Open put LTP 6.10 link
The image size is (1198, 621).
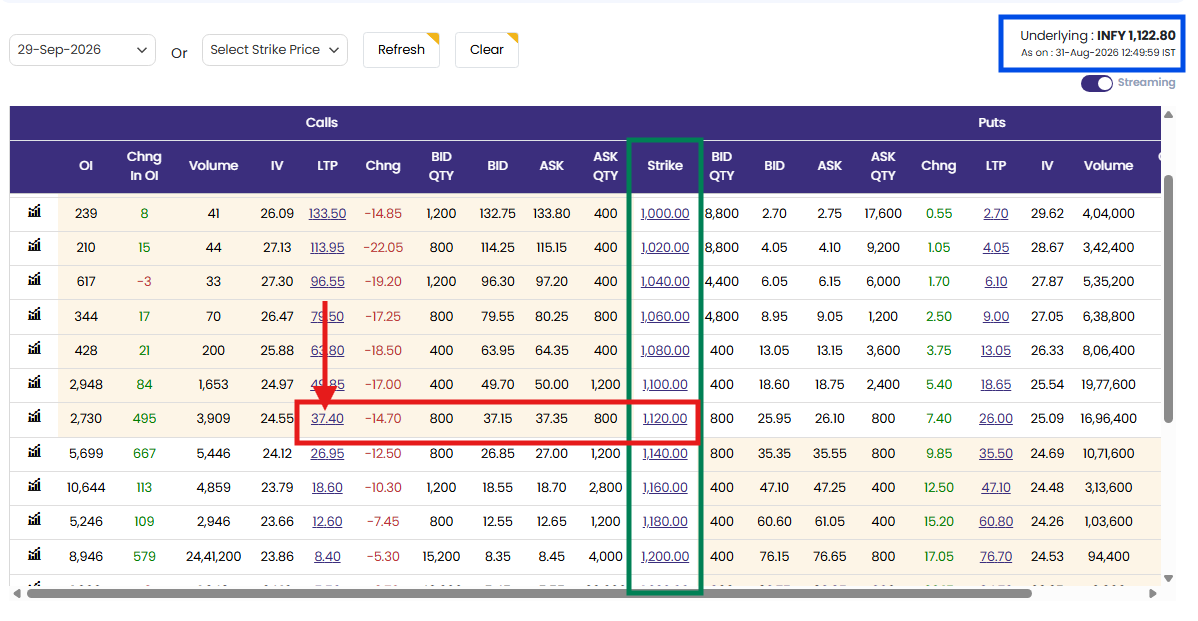[996, 282]
